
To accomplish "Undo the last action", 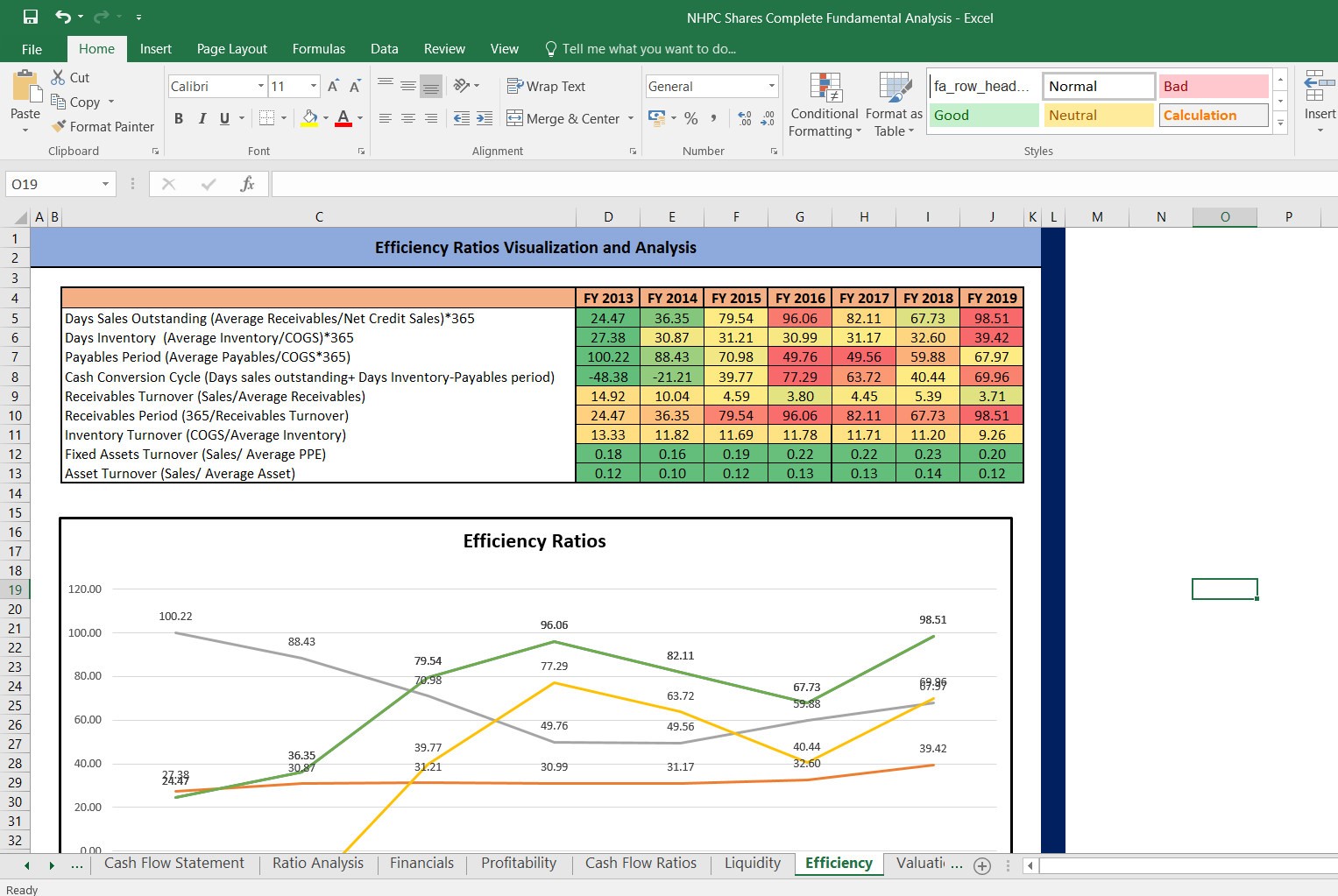I will (x=63, y=18).
